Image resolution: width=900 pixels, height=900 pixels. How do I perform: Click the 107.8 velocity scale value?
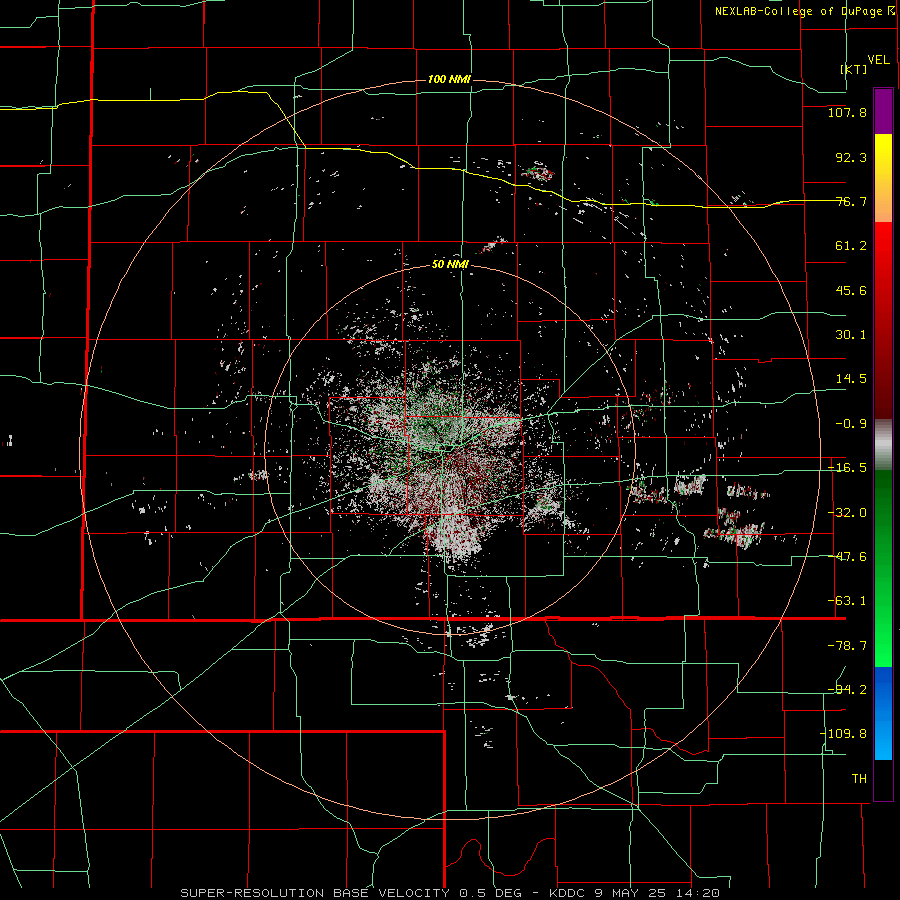point(847,112)
